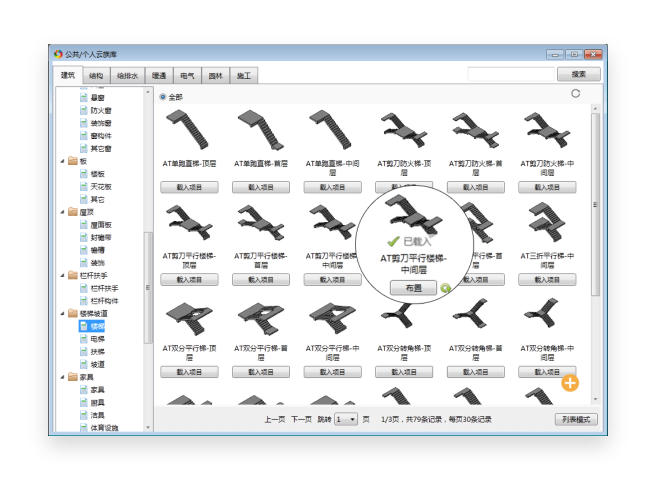656x500 pixels.
Task: Switch to the 建筑 tab
Action: pos(68,75)
